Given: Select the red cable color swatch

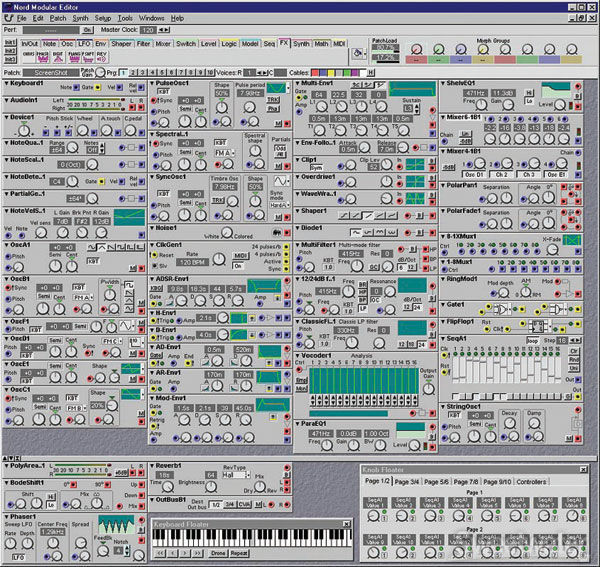Looking at the screenshot, I should pyautogui.click(x=315, y=72).
